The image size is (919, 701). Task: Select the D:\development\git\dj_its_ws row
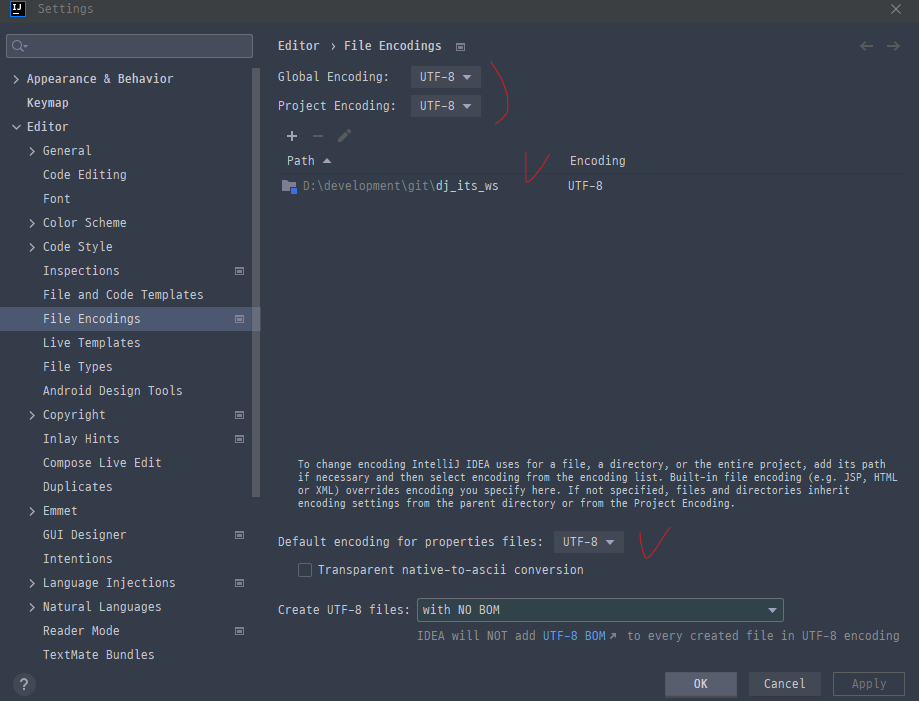click(x=591, y=186)
